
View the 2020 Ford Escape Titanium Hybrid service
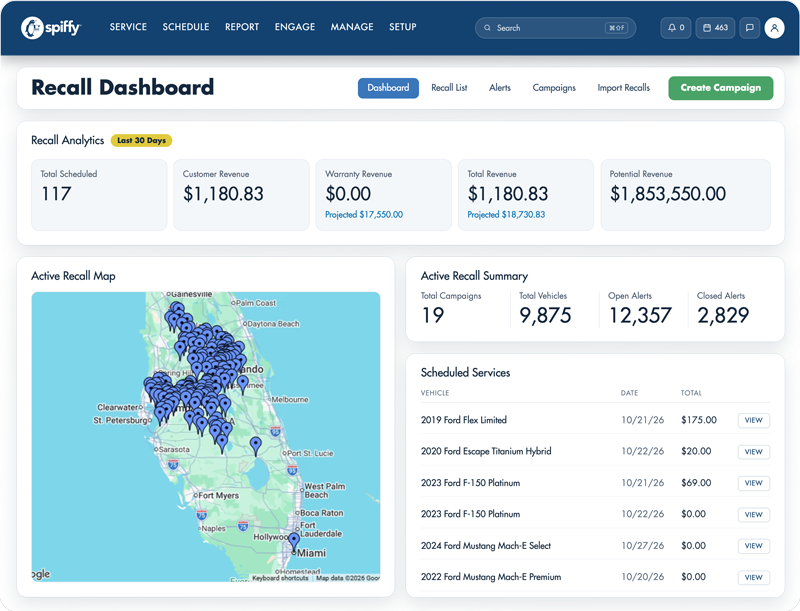pos(754,452)
